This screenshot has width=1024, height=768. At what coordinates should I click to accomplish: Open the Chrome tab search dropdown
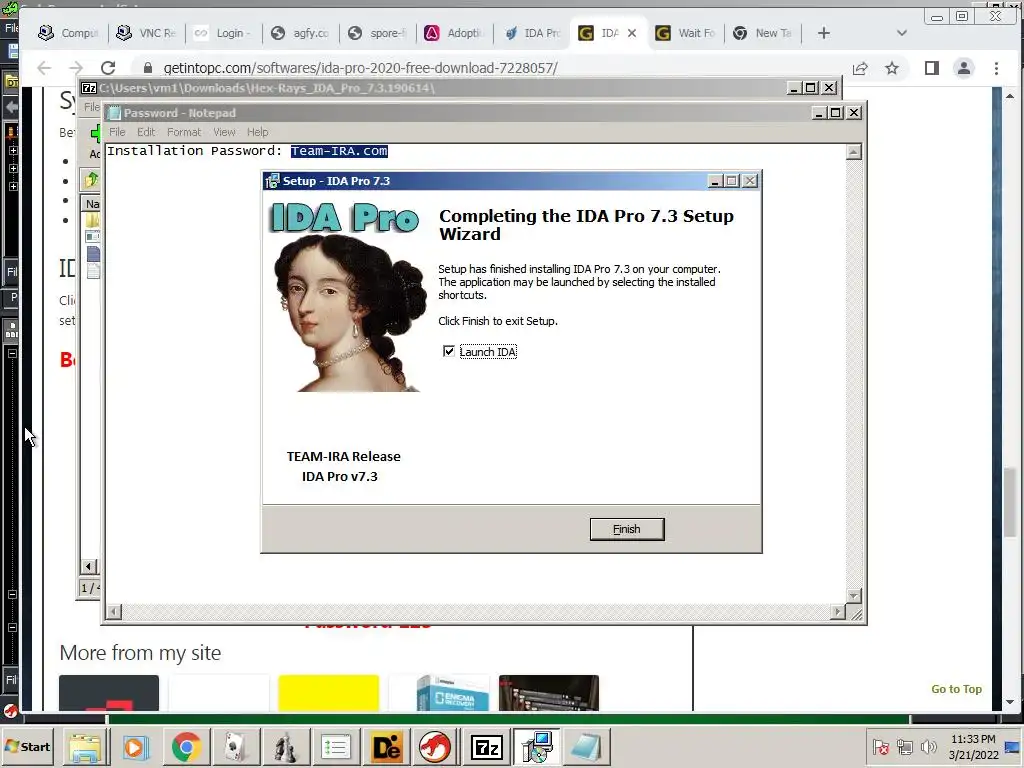pyautogui.click(x=902, y=33)
